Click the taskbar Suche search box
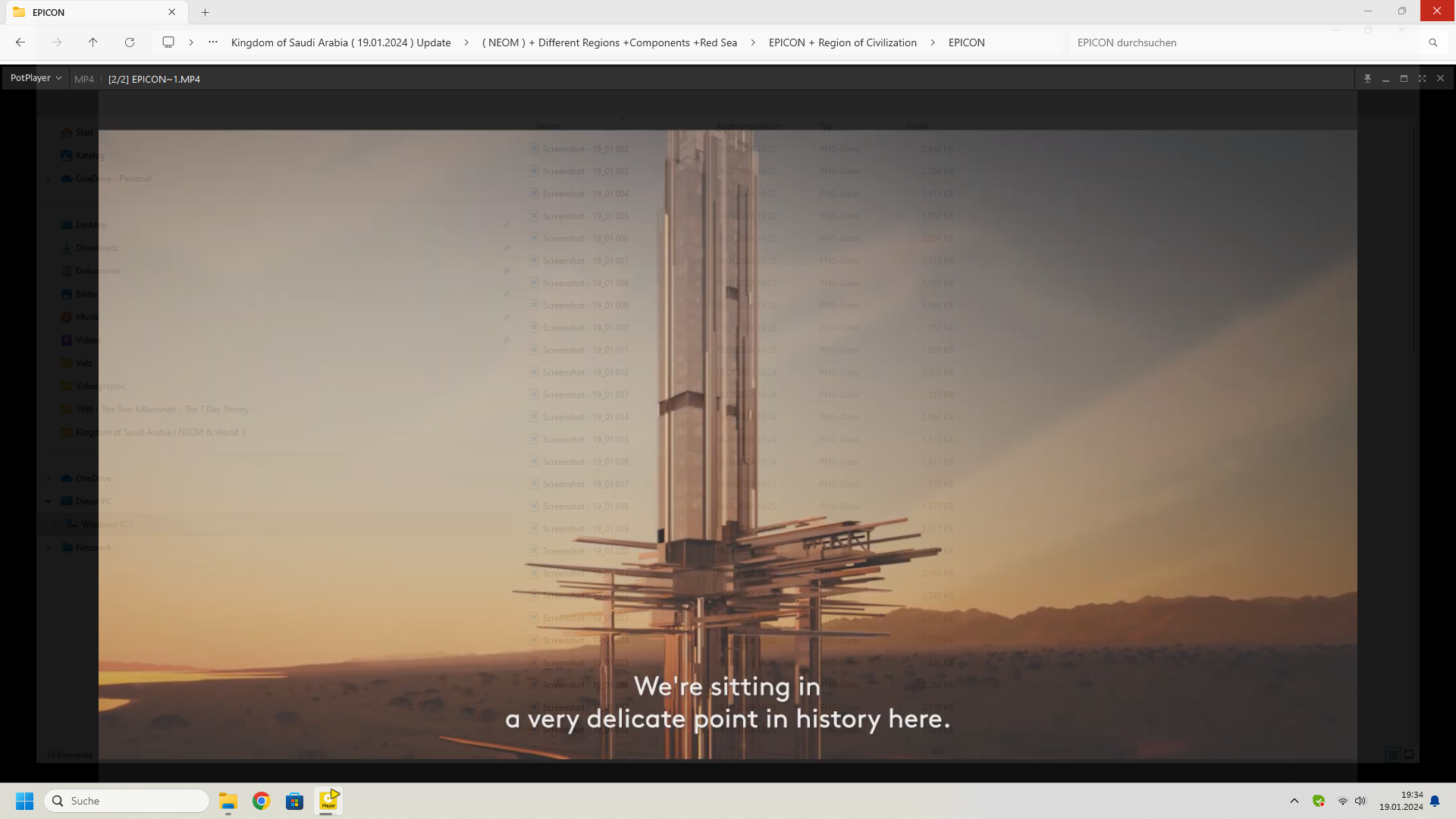Image resolution: width=1456 pixels, height=819 pixels. click(x=127, y=801)
